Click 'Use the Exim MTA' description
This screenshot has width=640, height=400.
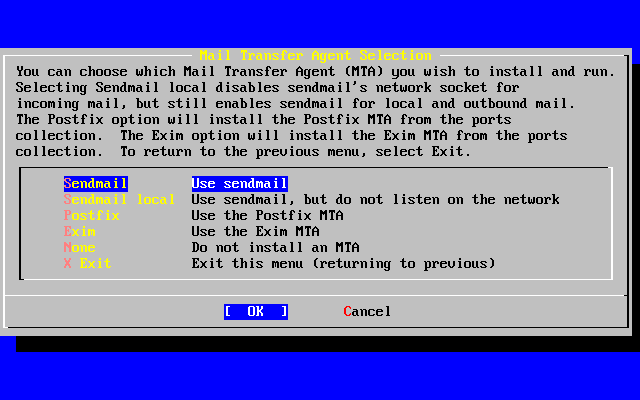pyautogui.click(x=256, y=231)
